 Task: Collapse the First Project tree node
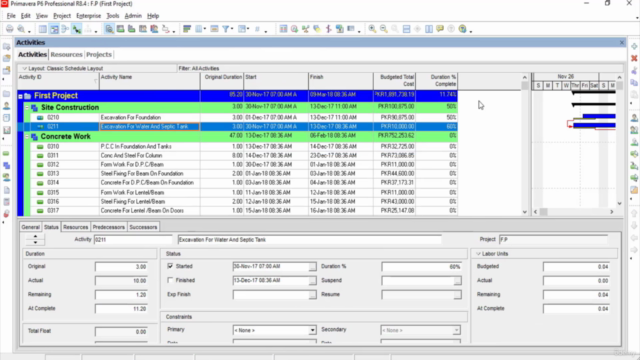click(20, 96)
